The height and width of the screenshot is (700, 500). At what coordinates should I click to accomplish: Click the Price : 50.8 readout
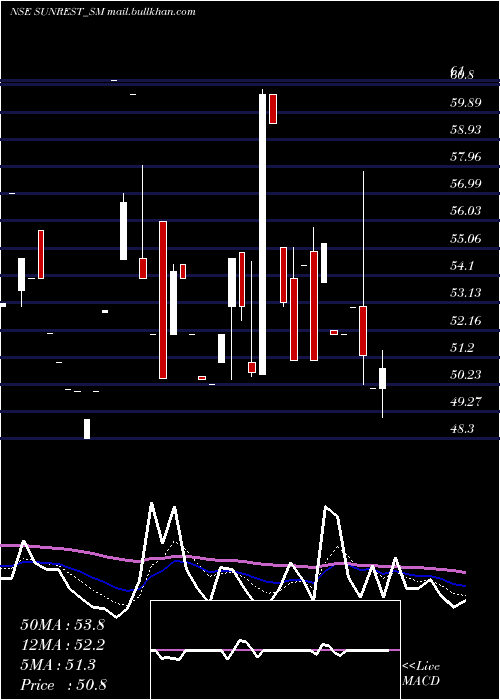coord(63,685)
